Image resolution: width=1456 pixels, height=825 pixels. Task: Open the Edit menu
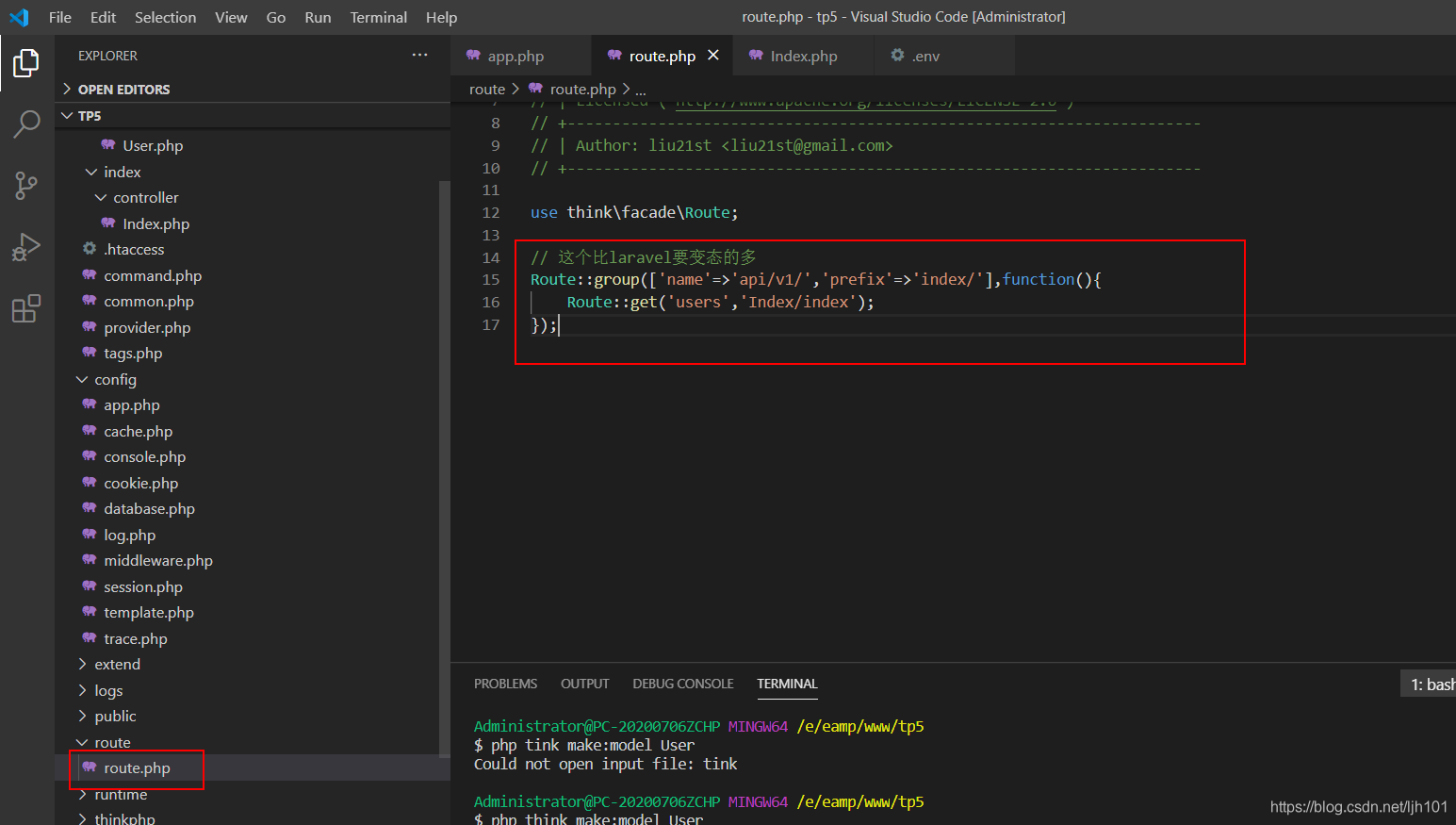click(x=103, y=17)
